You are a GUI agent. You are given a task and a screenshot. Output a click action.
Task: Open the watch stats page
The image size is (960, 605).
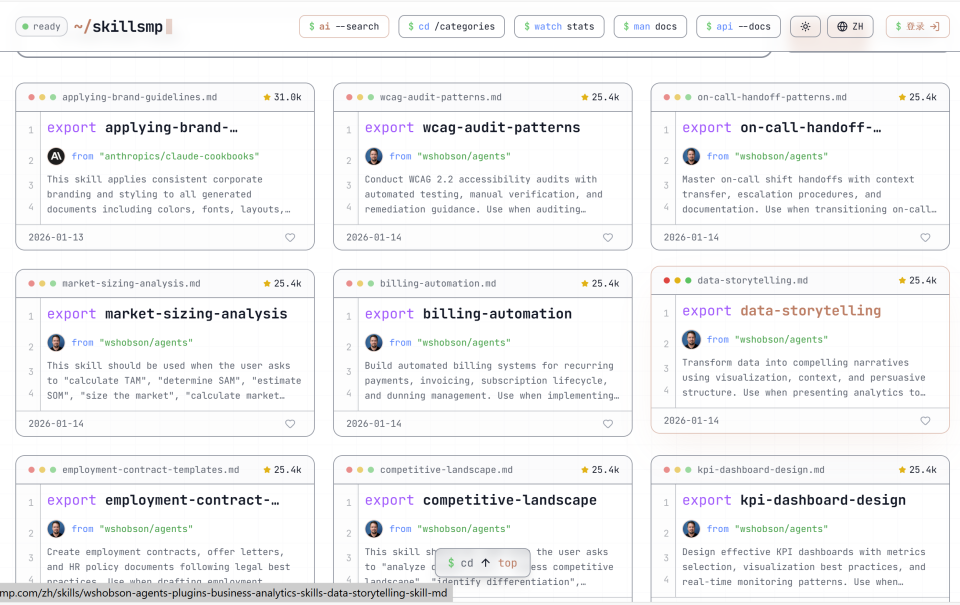click(558, 27)
